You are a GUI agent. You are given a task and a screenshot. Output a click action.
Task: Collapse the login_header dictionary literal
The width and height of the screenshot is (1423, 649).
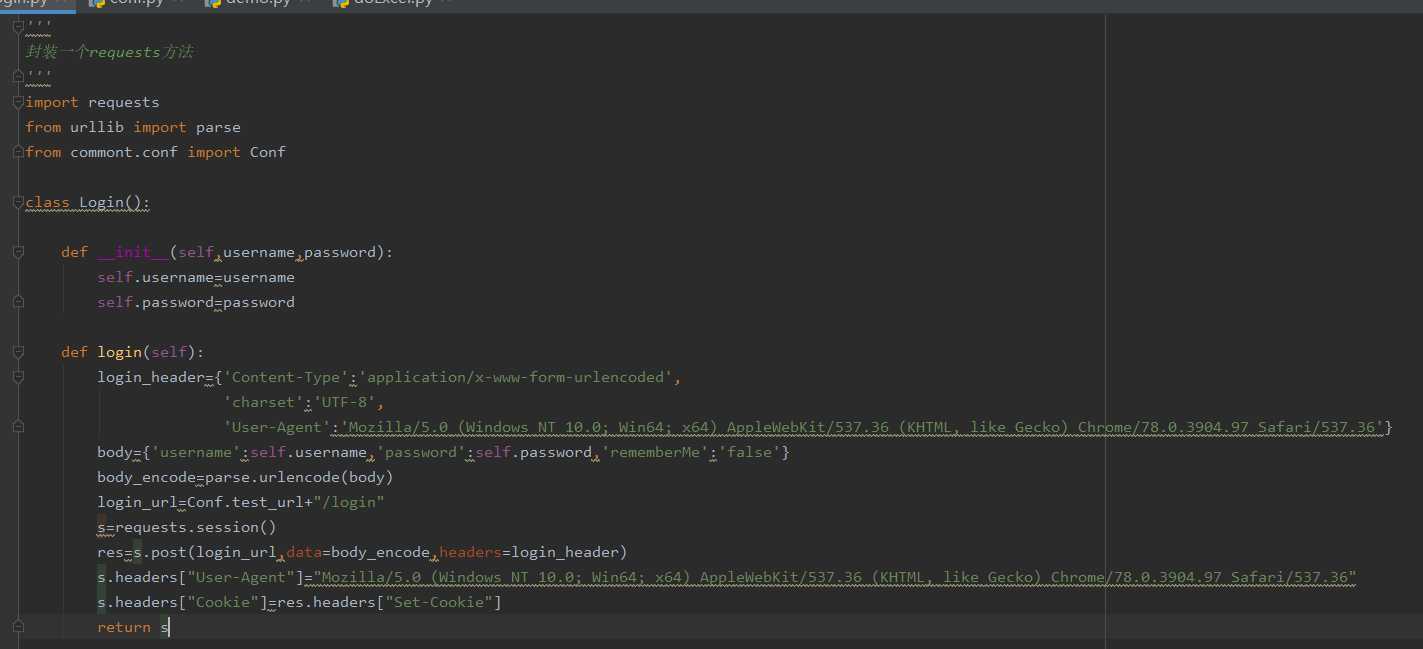tap(18, 377)
